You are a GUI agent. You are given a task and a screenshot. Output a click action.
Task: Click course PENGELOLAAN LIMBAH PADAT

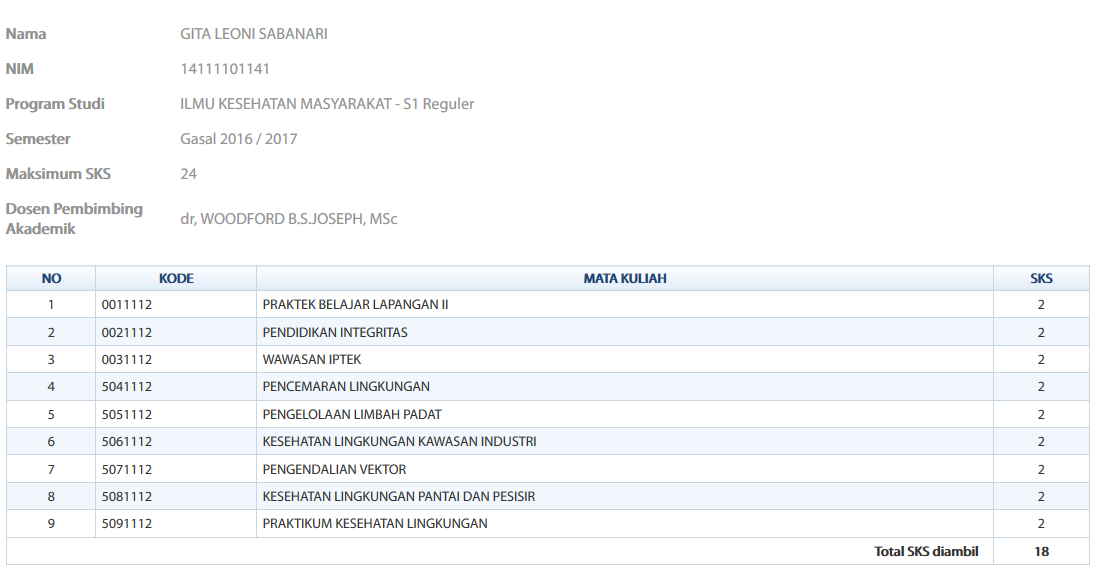(x=352, y=414)
